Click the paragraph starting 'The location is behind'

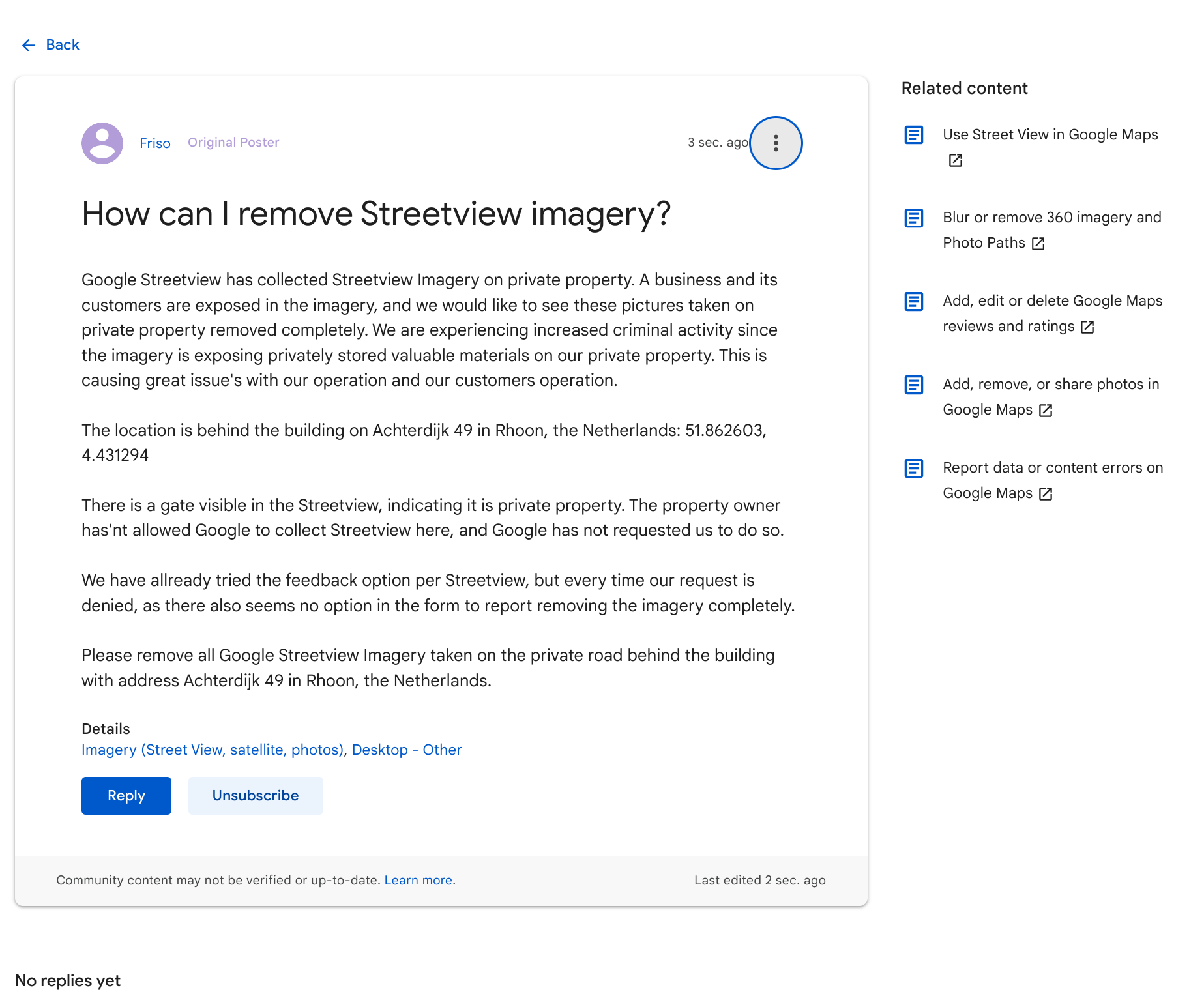(424, 443)
